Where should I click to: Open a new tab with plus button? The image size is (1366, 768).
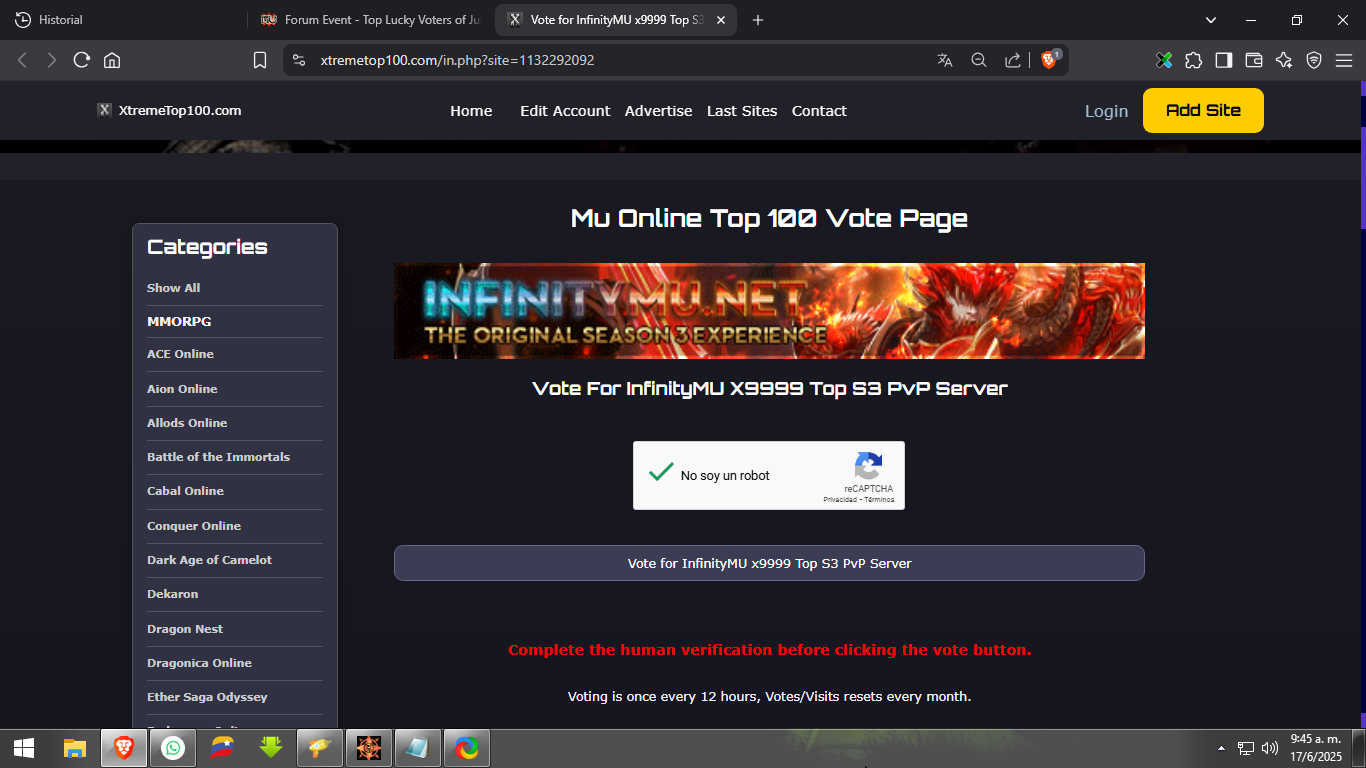pyautogui.click(x=758, y=20)
